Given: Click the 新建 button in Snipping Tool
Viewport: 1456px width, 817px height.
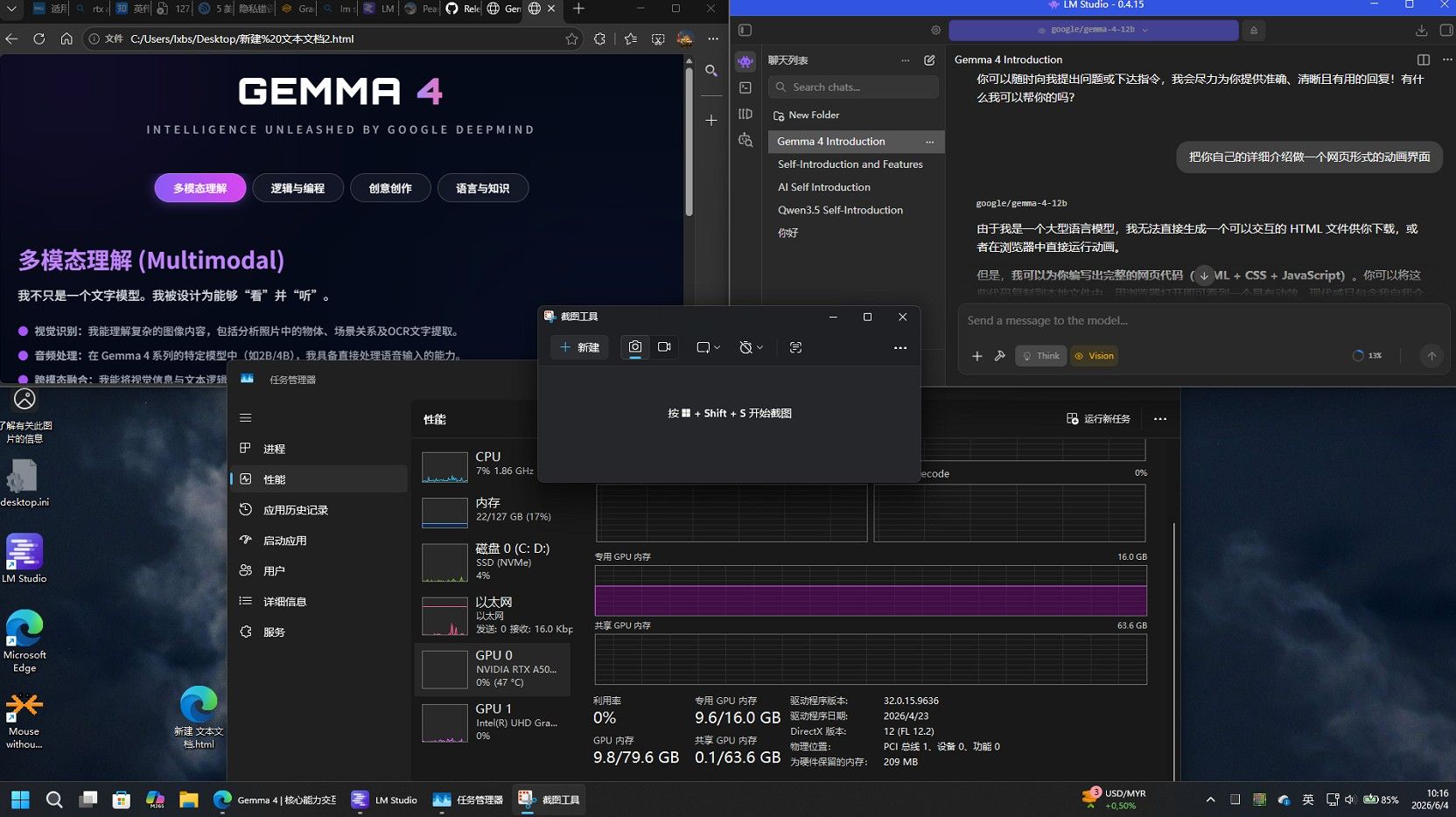Looking at the screenshot, I should (x=579, y=347).
